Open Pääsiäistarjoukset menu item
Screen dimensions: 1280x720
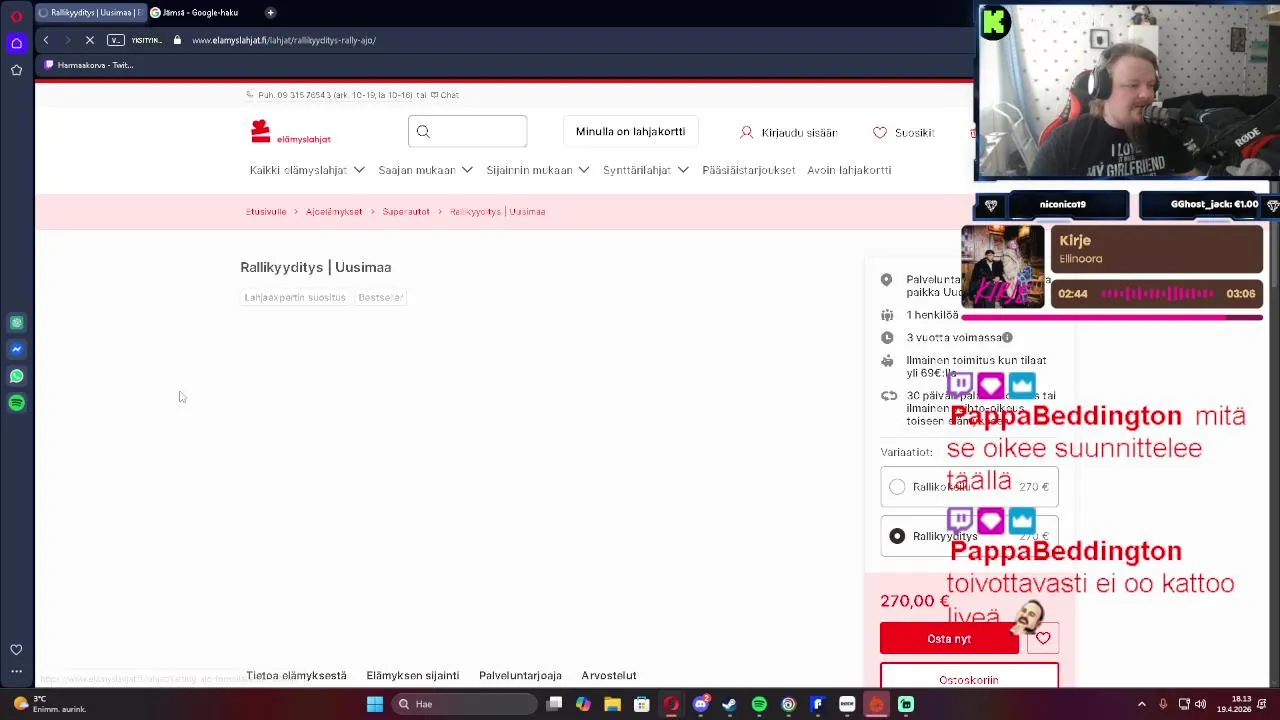[x=748, y=170]
